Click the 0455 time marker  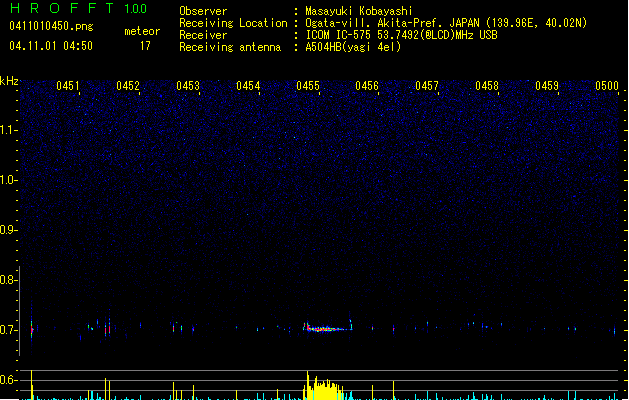tap(308, 87)
